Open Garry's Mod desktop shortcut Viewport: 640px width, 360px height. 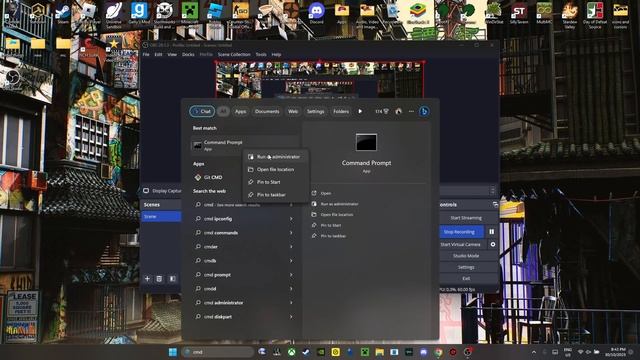[139, 13]
